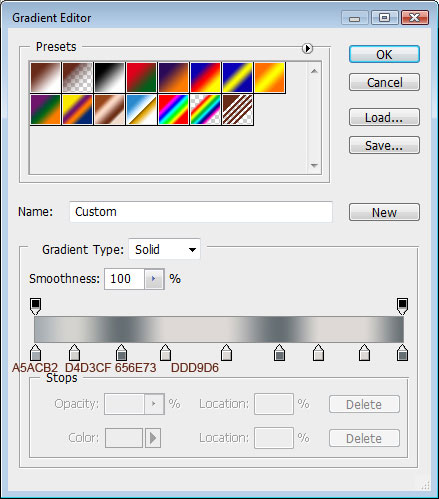439x499 pixels.
Task: Click the gradient preview bar
Action: 219,329
